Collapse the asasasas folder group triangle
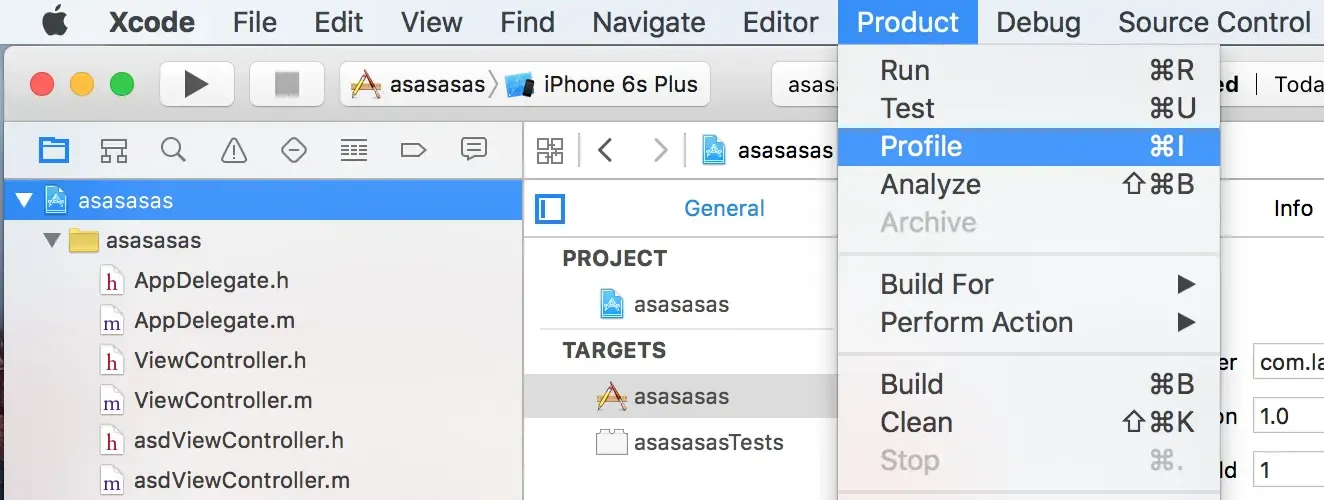The width and height of the screenshot is (1324, 500). pyautogui.click(x=51, y=241)
